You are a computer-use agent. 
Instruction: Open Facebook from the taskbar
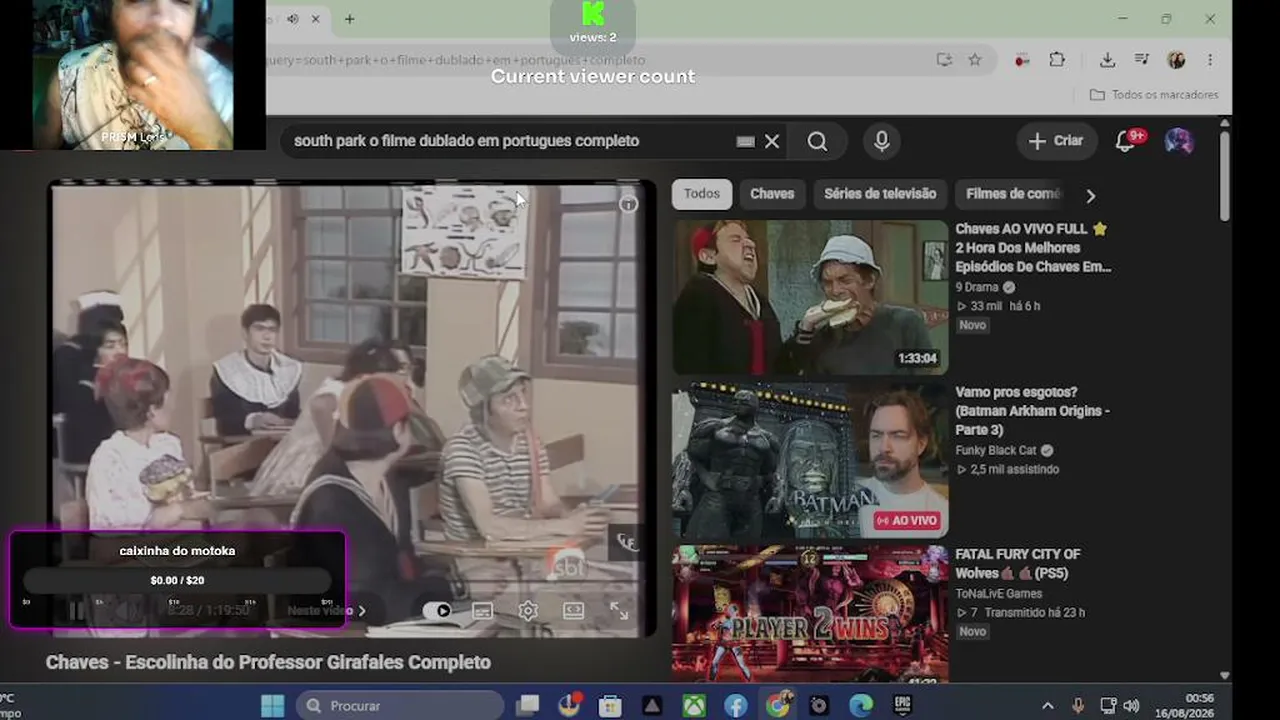pyautogui.click(x=736, y=705)
